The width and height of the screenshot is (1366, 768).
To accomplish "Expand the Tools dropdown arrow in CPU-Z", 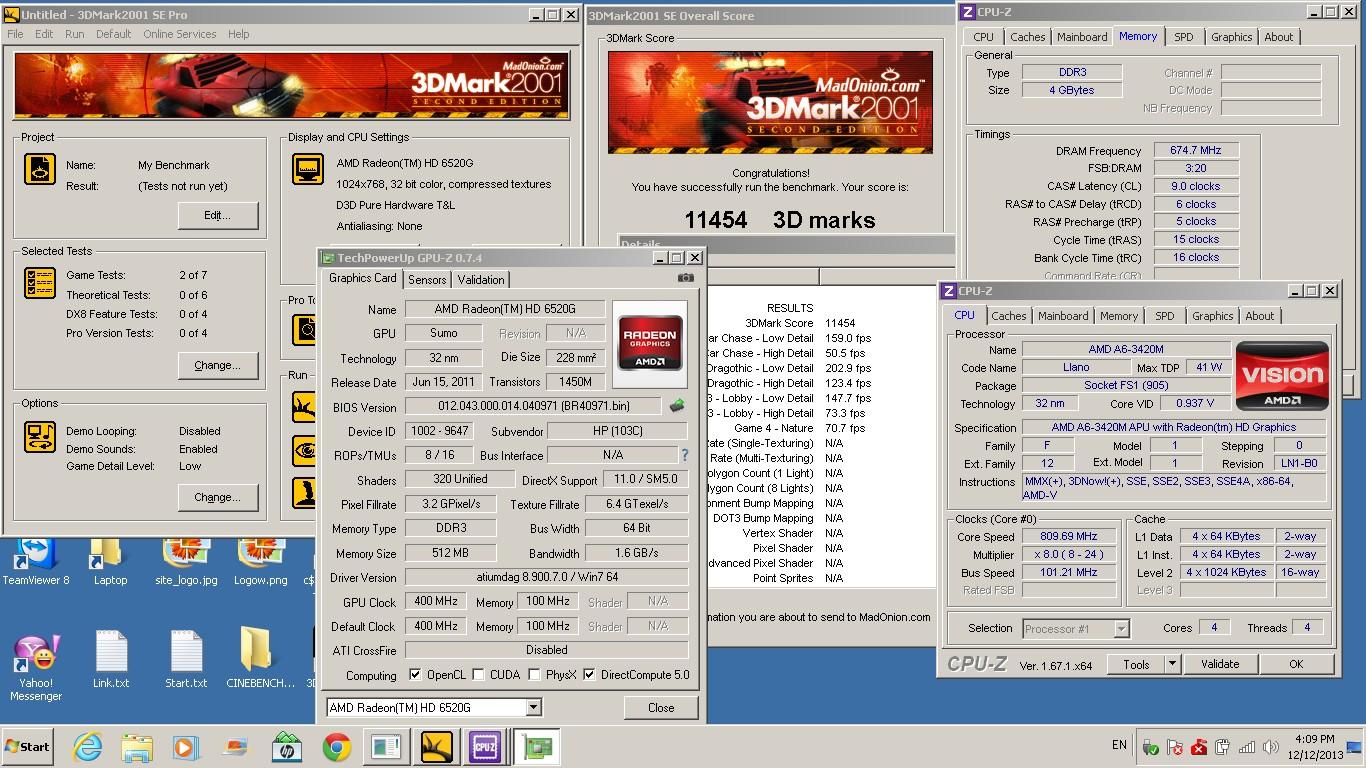I will pyautogui.click(x=1172, y=664).
